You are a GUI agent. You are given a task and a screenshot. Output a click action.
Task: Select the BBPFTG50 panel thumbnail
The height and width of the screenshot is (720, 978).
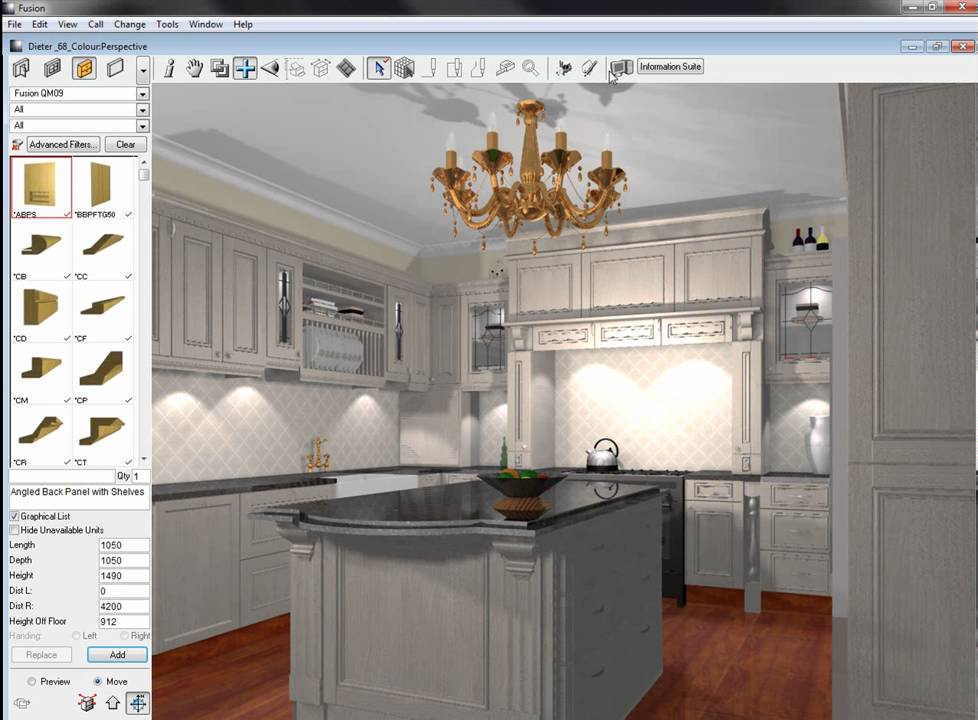104,187
